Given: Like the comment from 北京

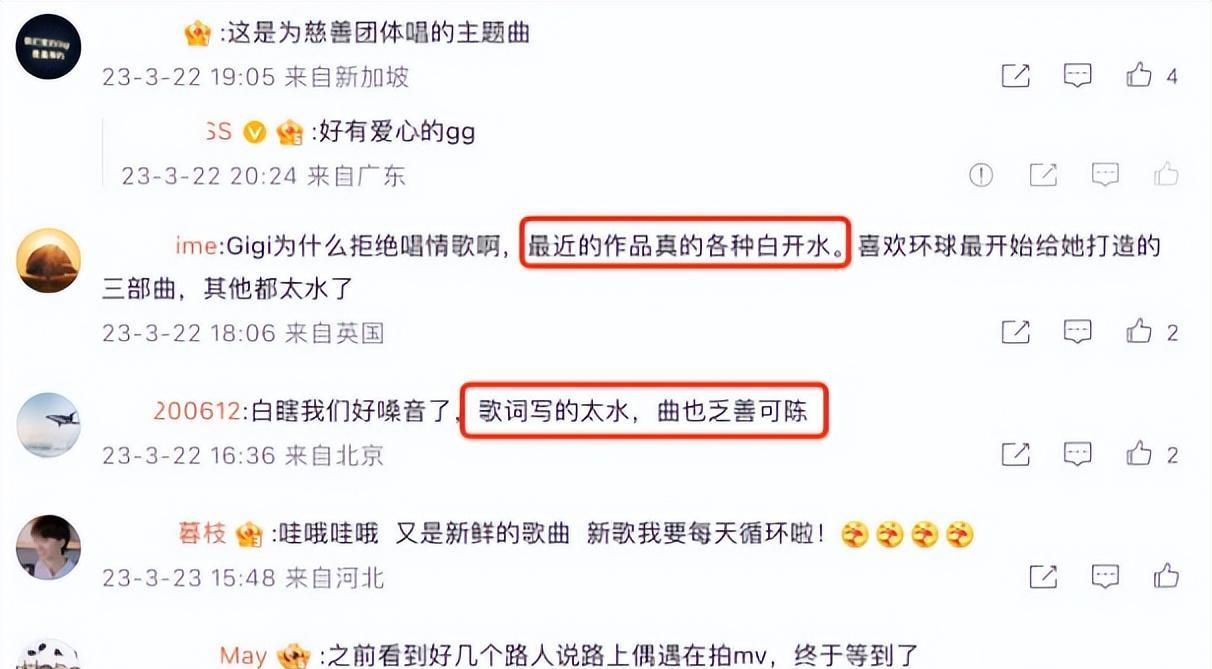Looking at the screenshot, I should point(1139,454).
